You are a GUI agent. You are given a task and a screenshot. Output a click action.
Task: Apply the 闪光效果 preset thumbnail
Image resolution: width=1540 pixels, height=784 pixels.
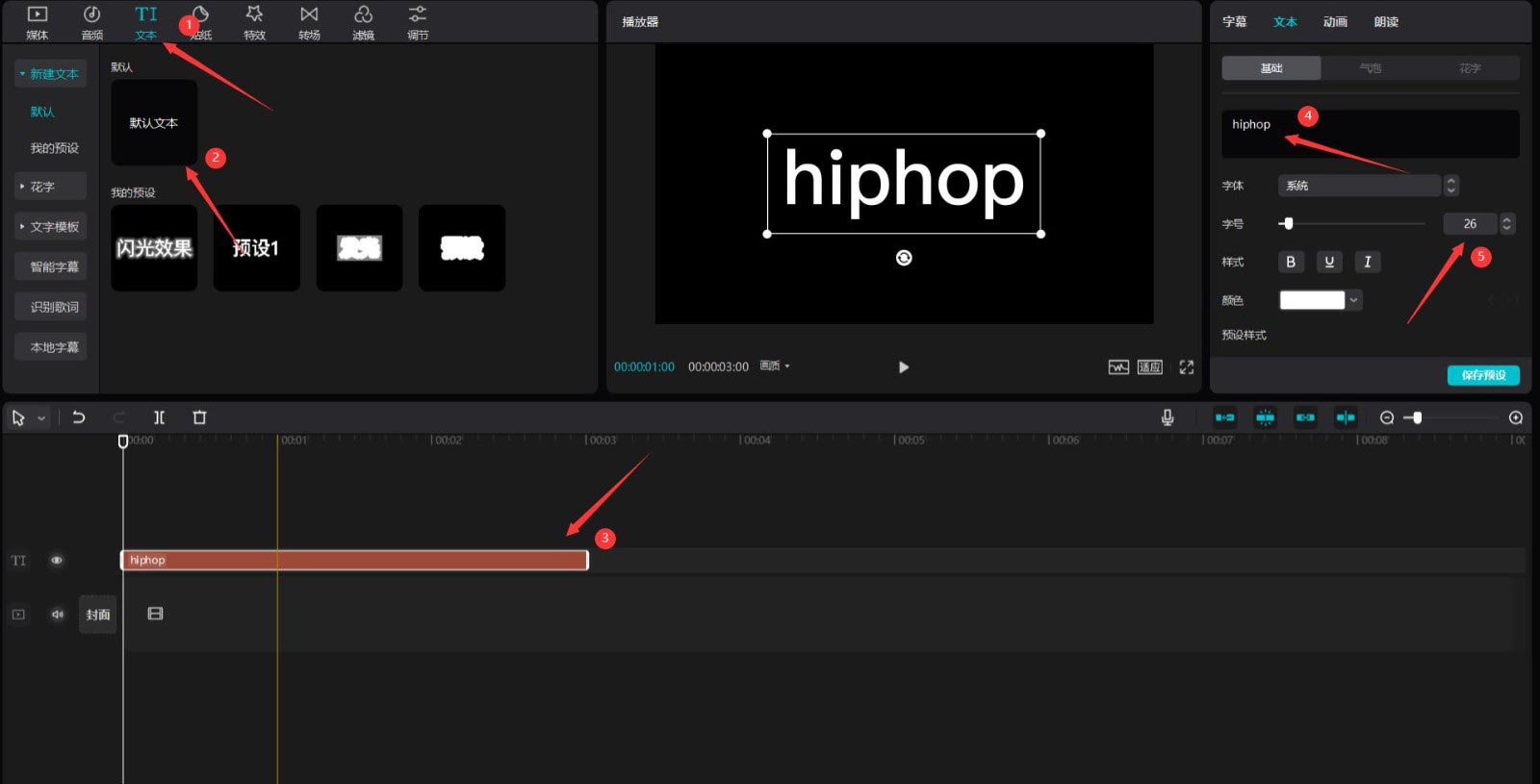tap(154, 248)
